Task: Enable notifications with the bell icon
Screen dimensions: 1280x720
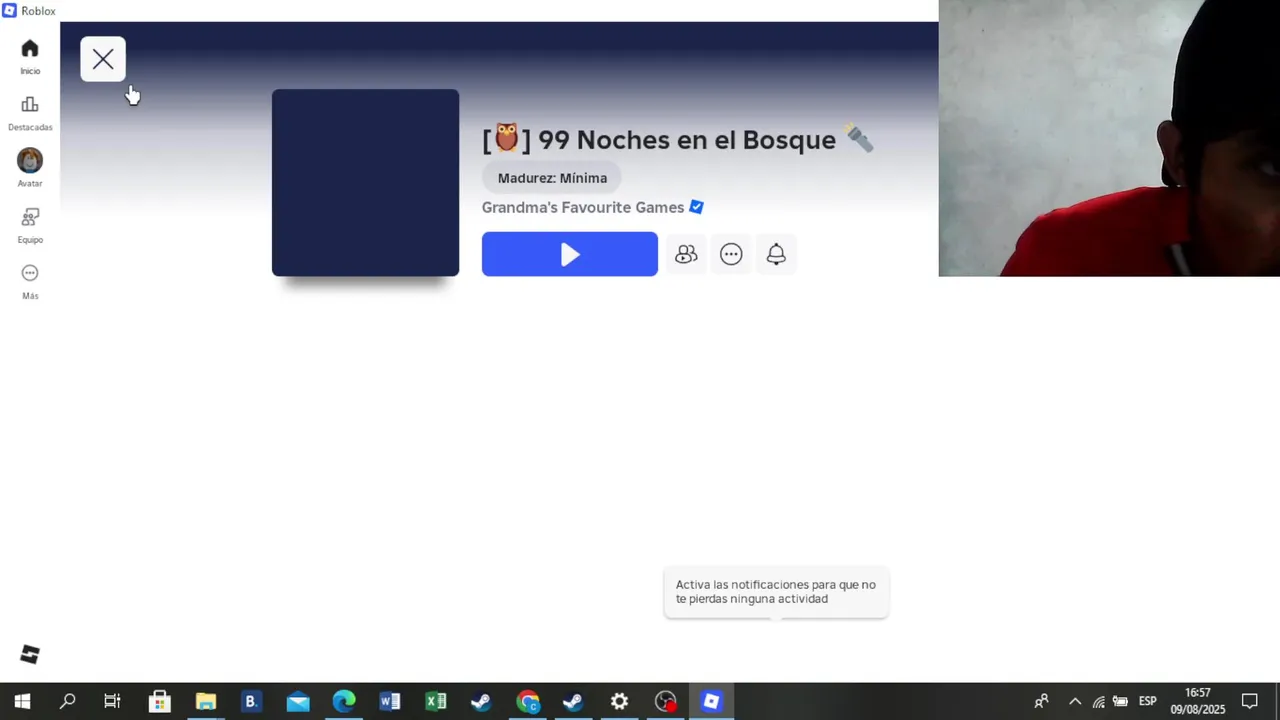Action: (776, 254)
